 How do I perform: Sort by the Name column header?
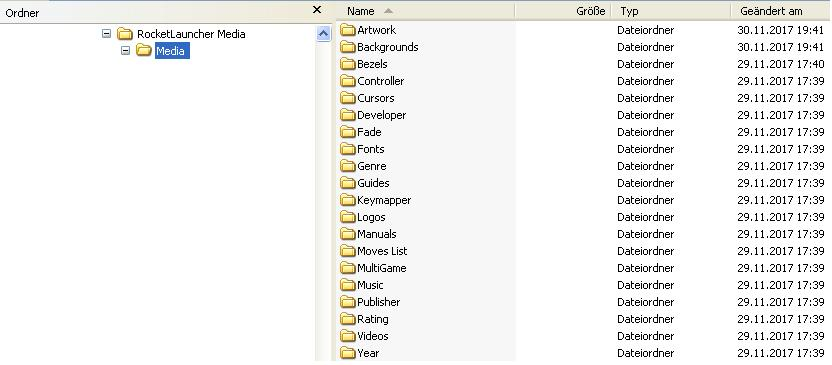tap(426, 11)
